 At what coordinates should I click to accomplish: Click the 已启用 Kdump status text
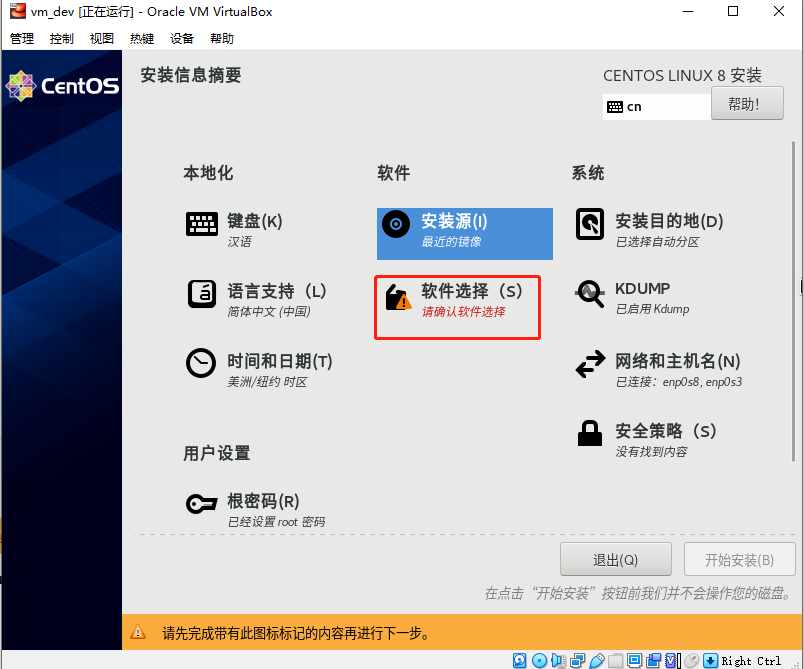tap(652, 309)
